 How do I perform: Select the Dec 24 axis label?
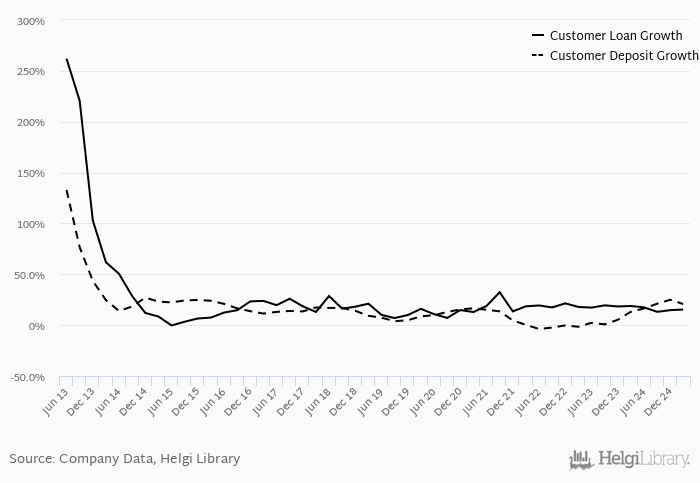(660, 402)
